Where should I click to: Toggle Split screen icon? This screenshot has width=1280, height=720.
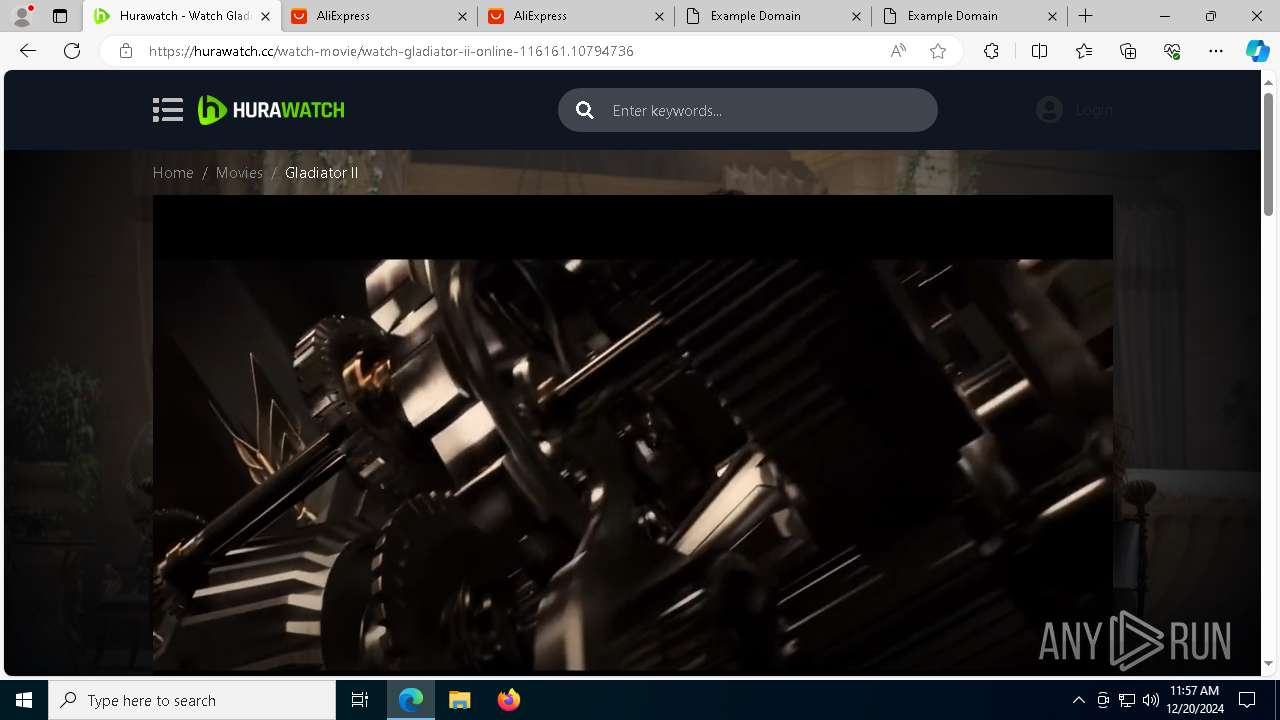point(1039,51)
